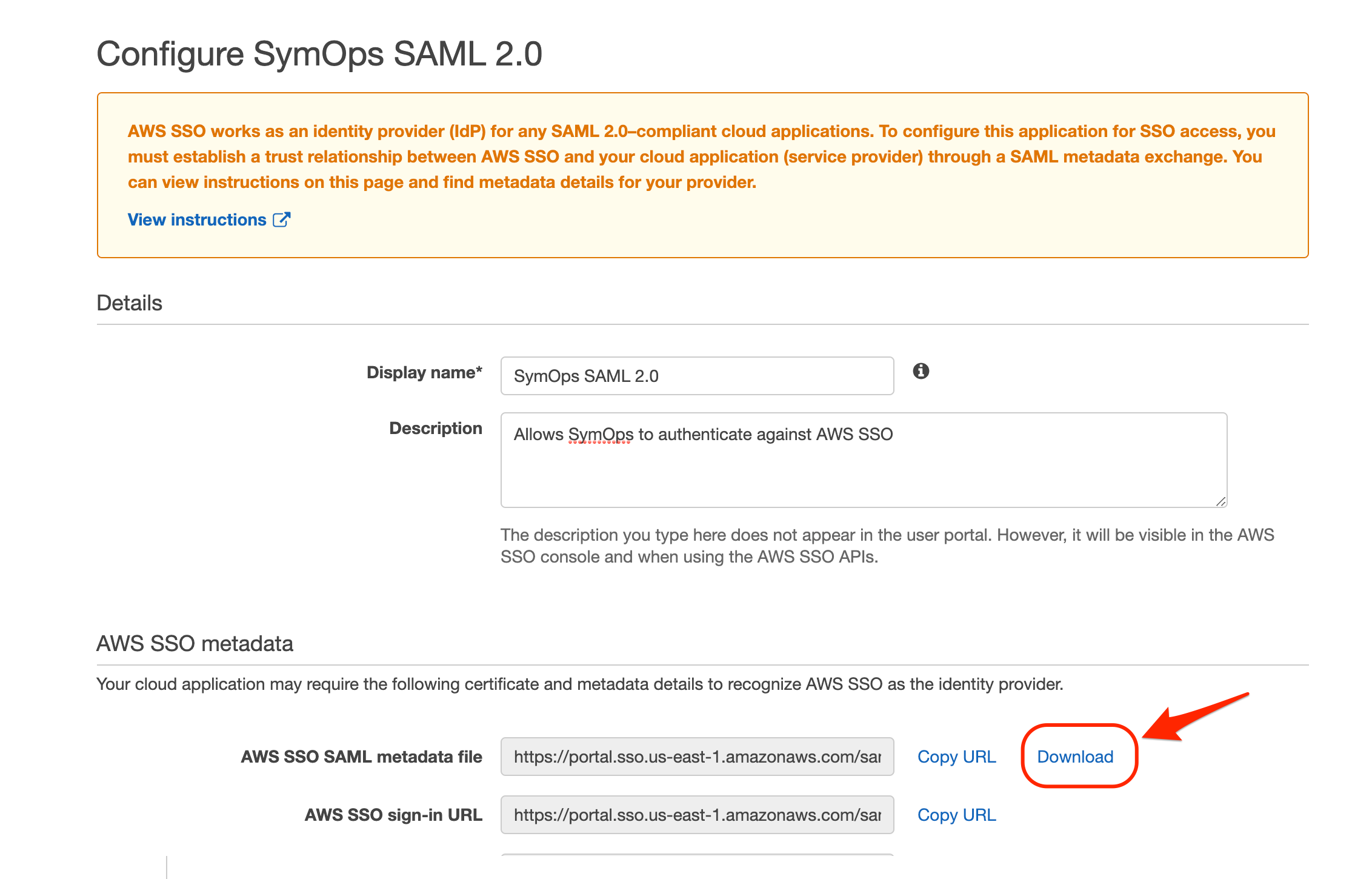Click the AWS SSO sign-in URL label
Viewport: 1372px width, 879px height.
(393, 815)
